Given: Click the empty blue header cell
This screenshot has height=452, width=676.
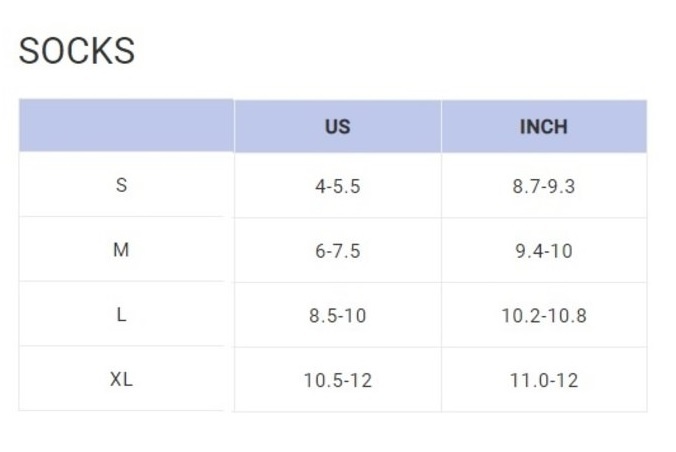Looking at the screenshot, I should pyautogui.click(x=126, y=126).
